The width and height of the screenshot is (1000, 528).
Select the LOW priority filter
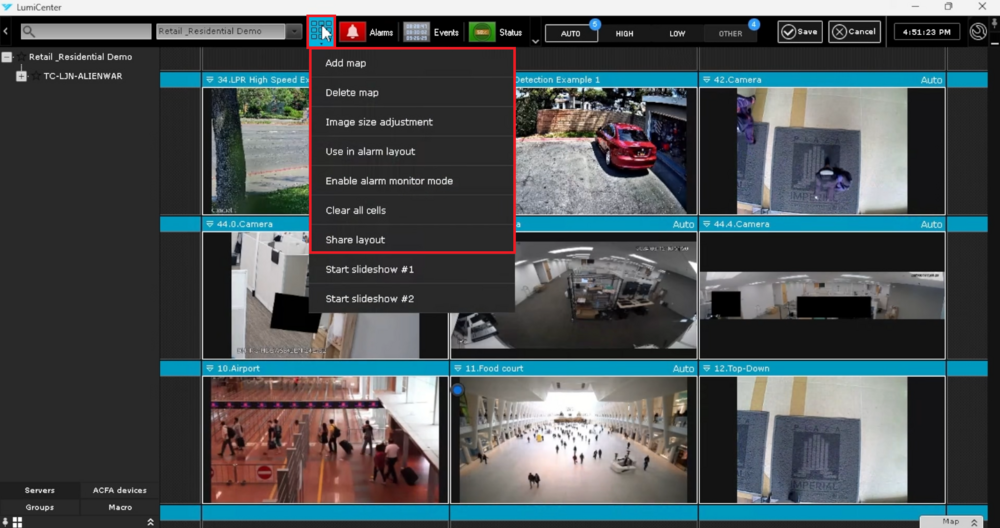[677, 33]
